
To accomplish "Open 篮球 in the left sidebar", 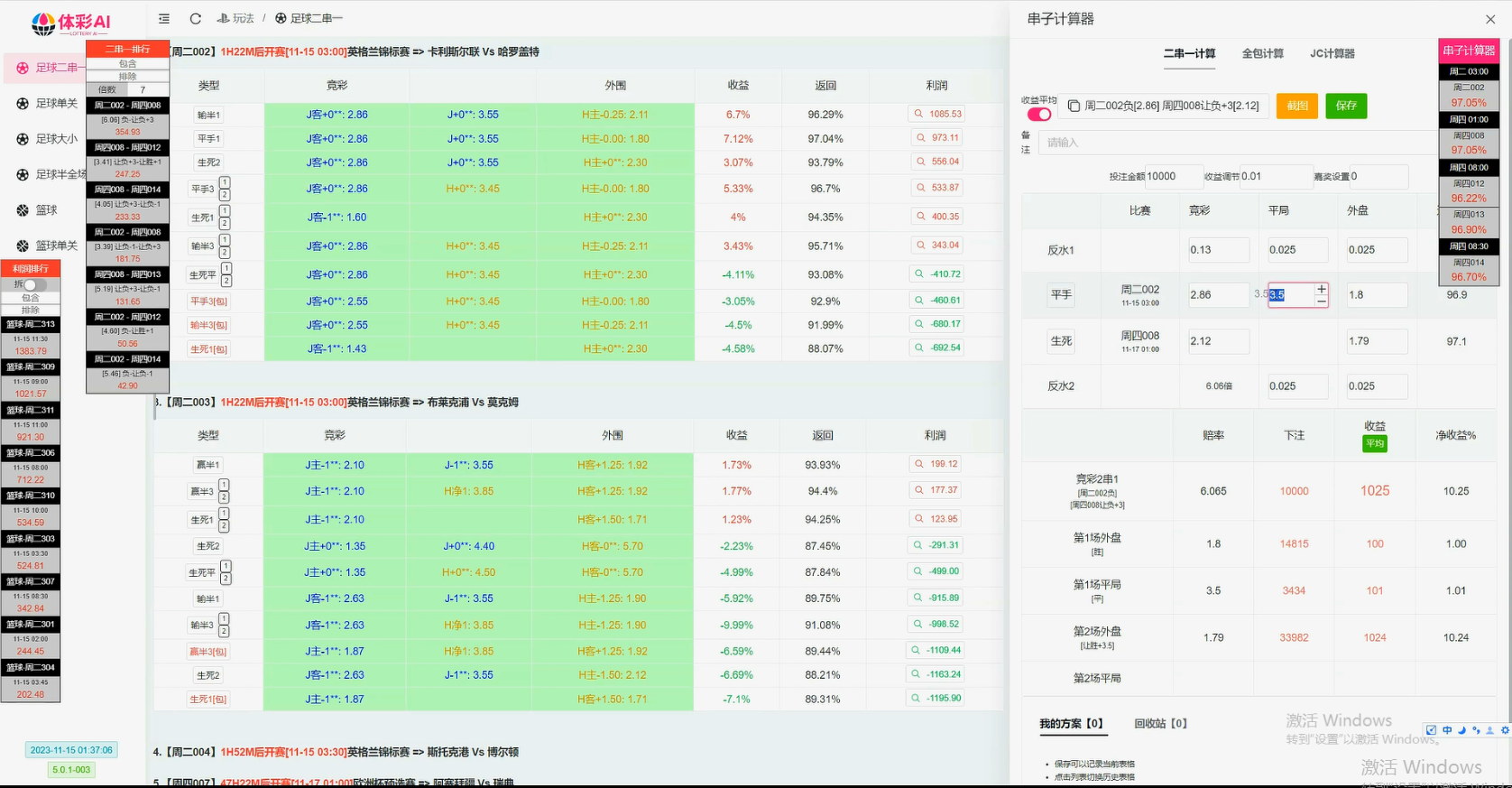I will [46, 210].
